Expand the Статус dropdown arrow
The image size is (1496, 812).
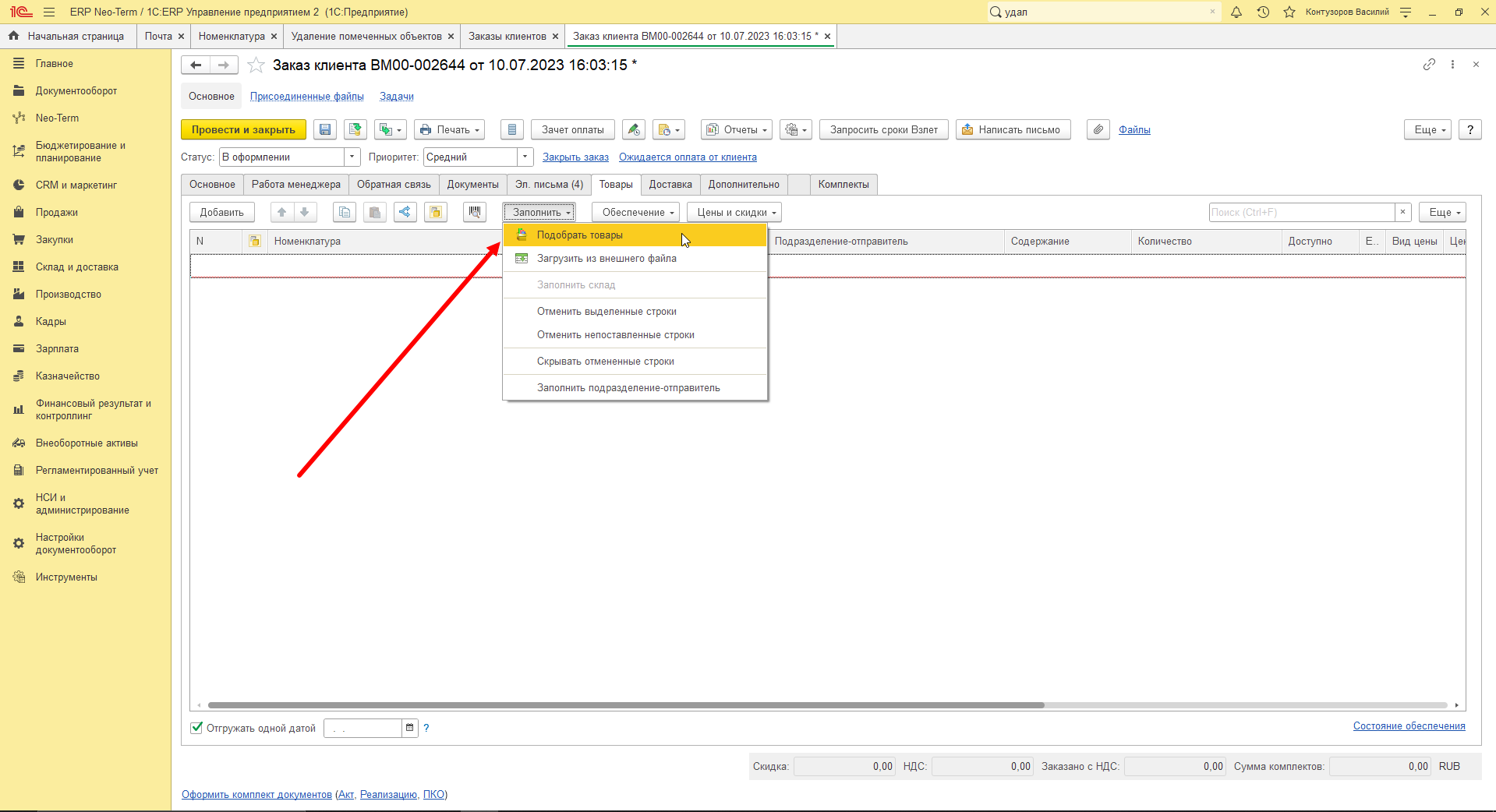[352, 157]
